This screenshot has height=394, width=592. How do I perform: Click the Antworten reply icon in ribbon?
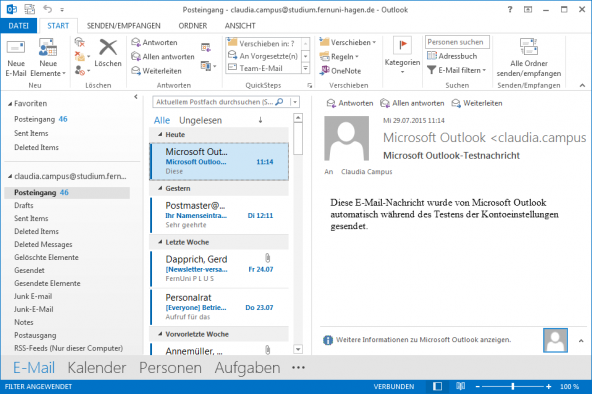click(x=136, y=42)
